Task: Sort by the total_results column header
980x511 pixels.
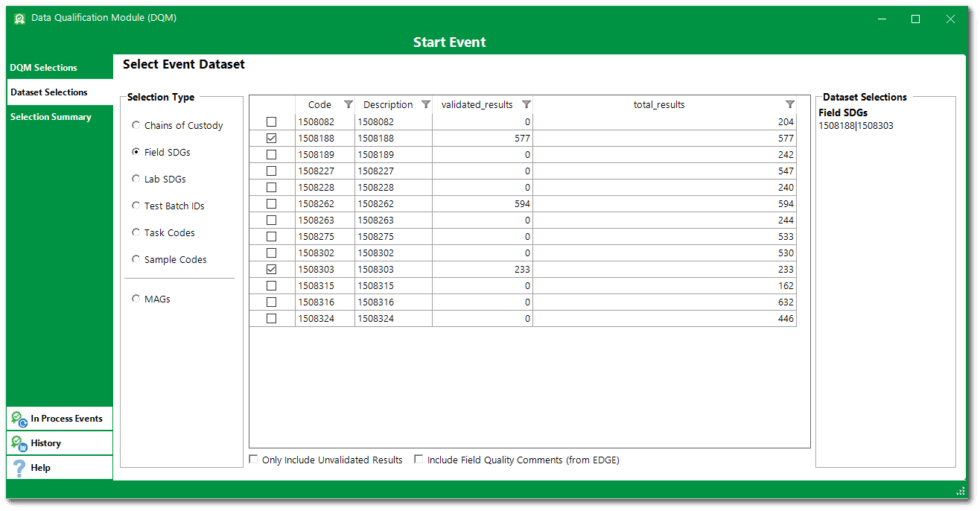Action: 658,104
